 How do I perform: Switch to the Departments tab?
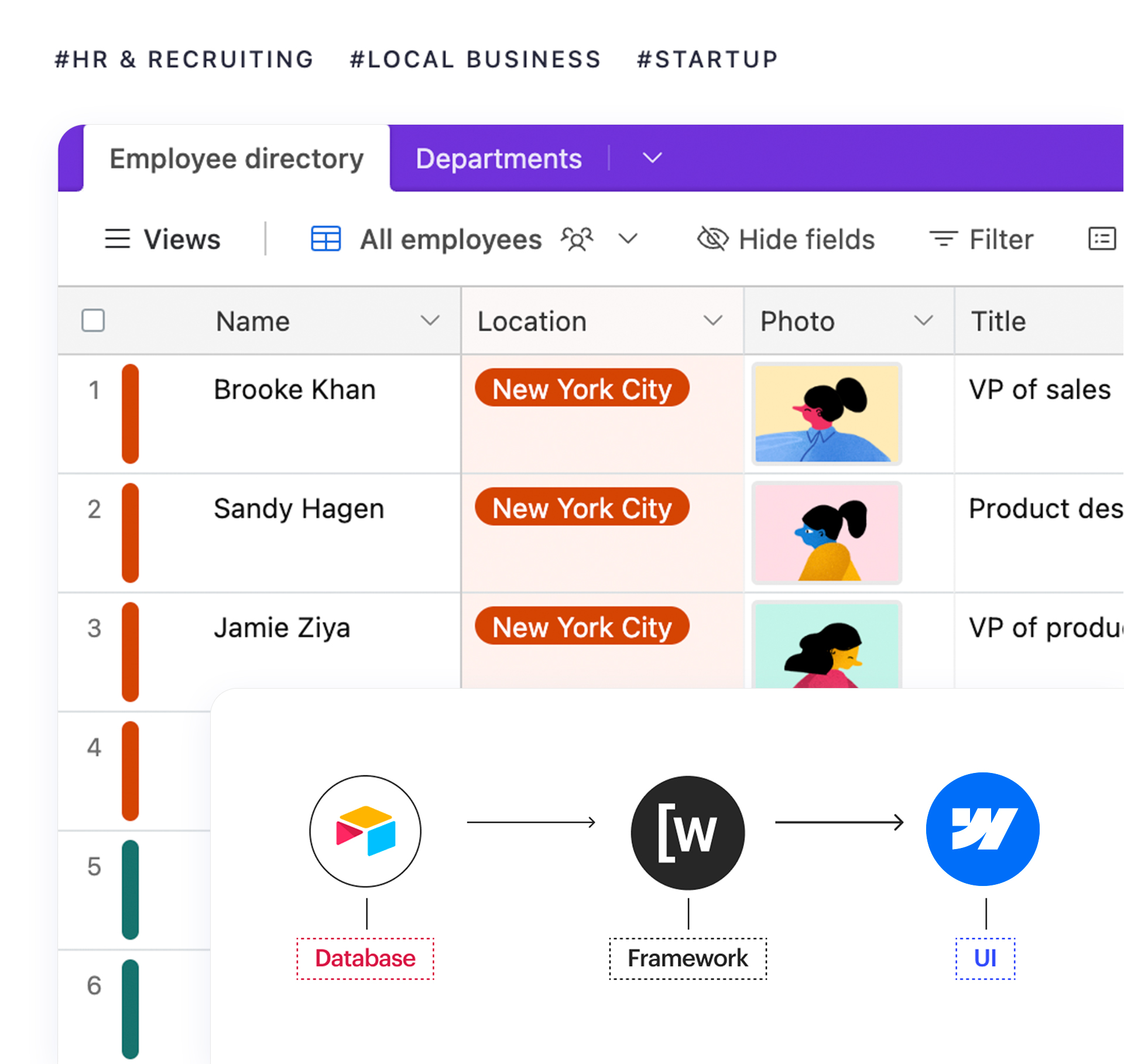[499, 159]
